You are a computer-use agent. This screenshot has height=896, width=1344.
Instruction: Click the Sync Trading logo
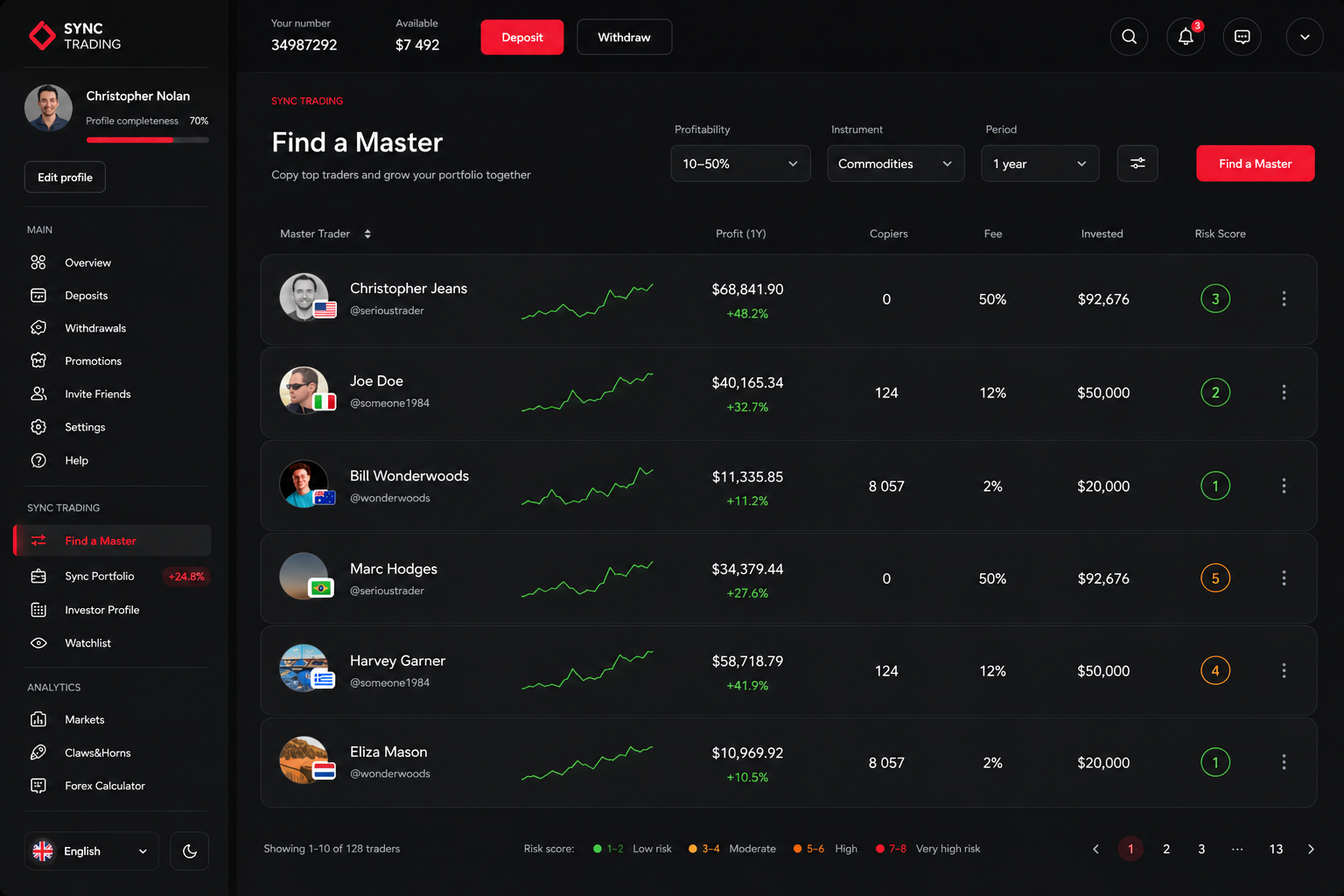pos(75,36)
